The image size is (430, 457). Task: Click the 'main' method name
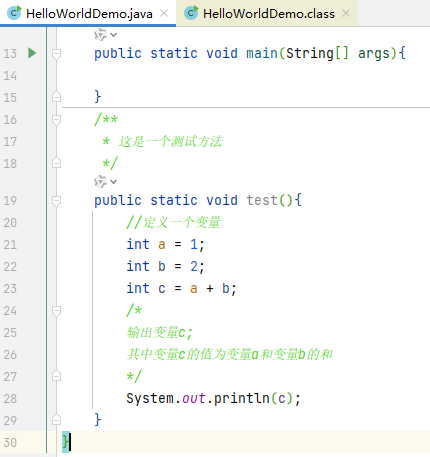[x=262, y=53]
